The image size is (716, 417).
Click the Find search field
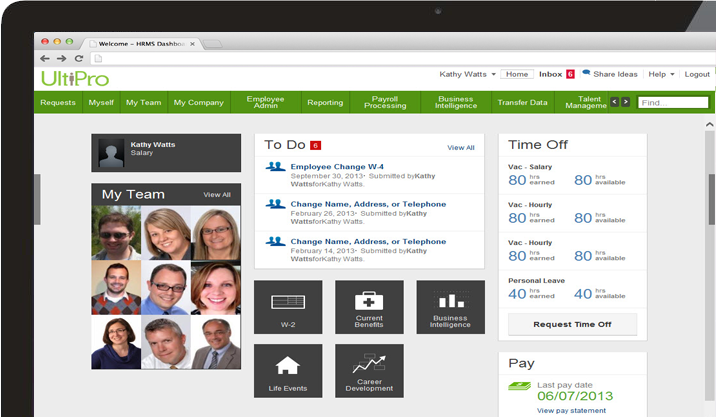tap(673, 102)
